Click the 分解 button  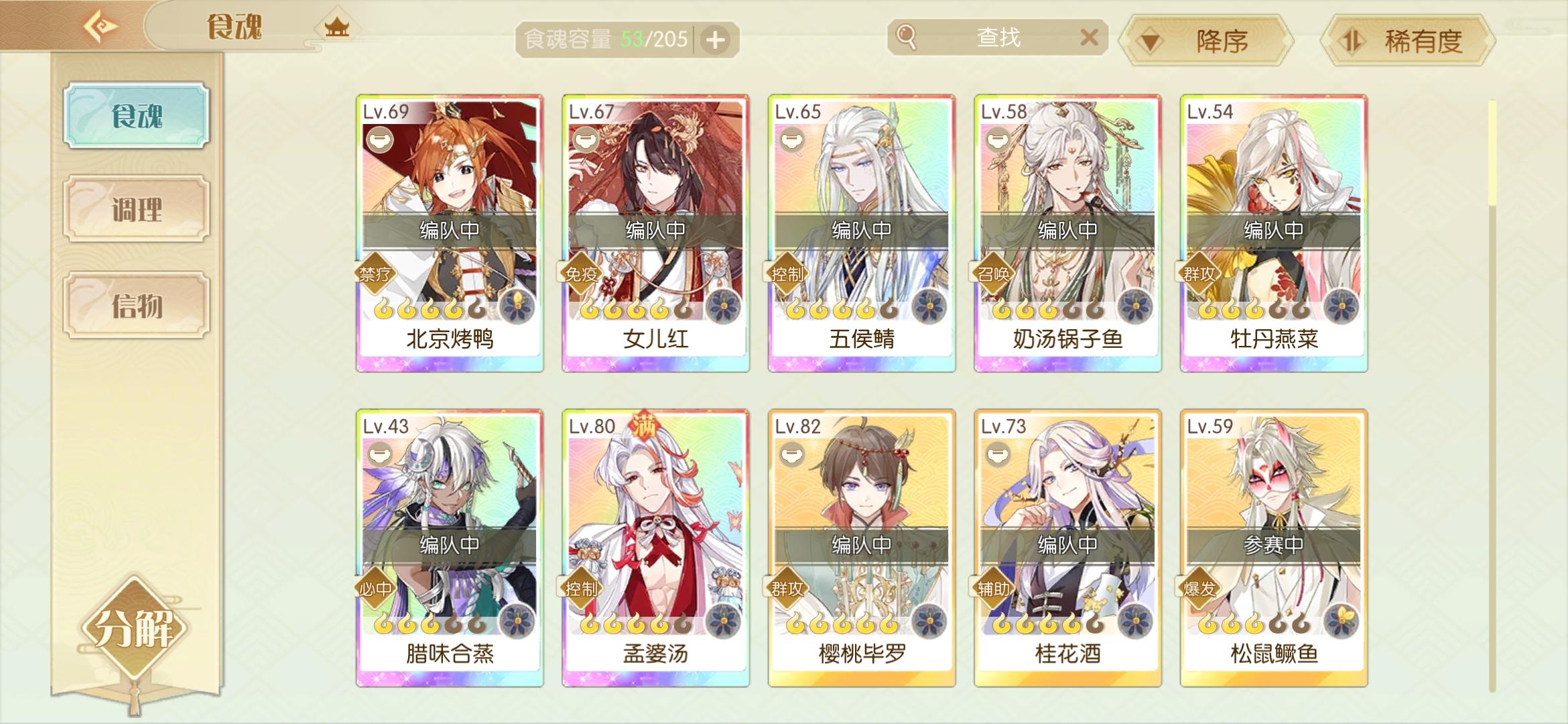pyautogui.click(x=134, y=627)
